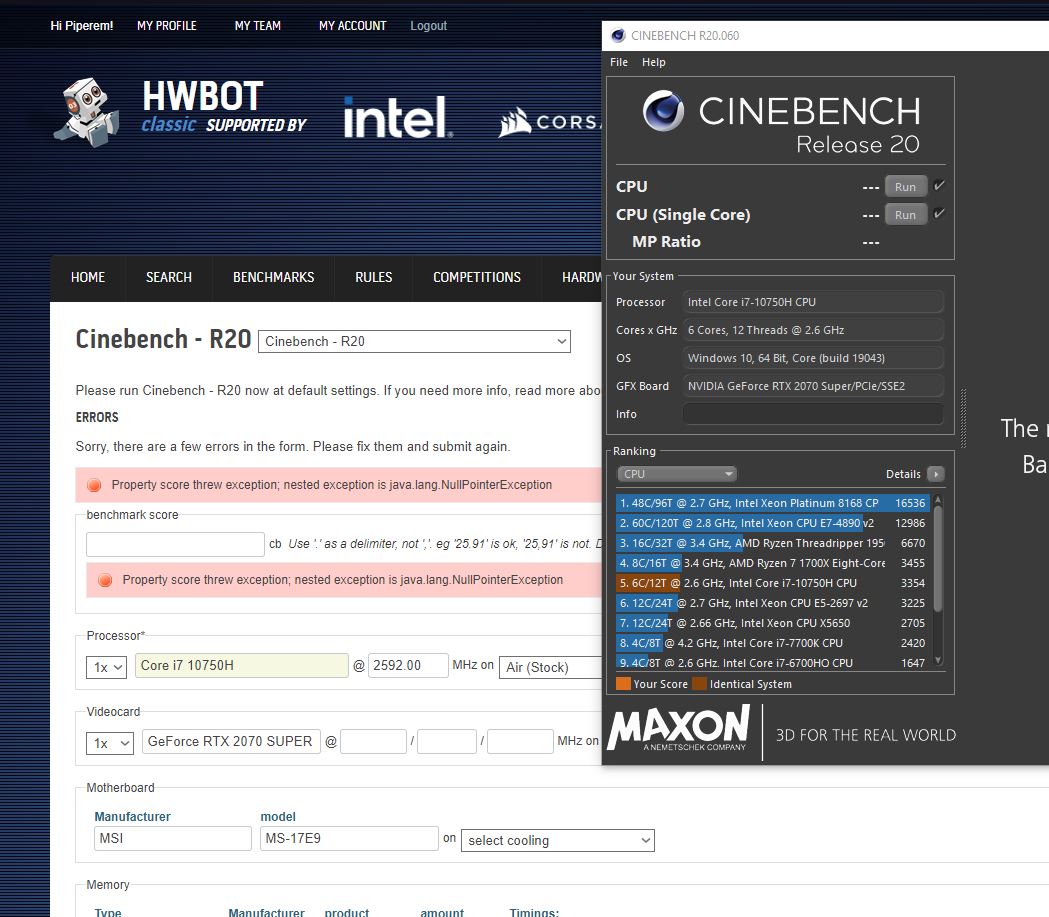Open the ranking Details arrow button
Viewport: 1049px width, 917px height.
936,474
